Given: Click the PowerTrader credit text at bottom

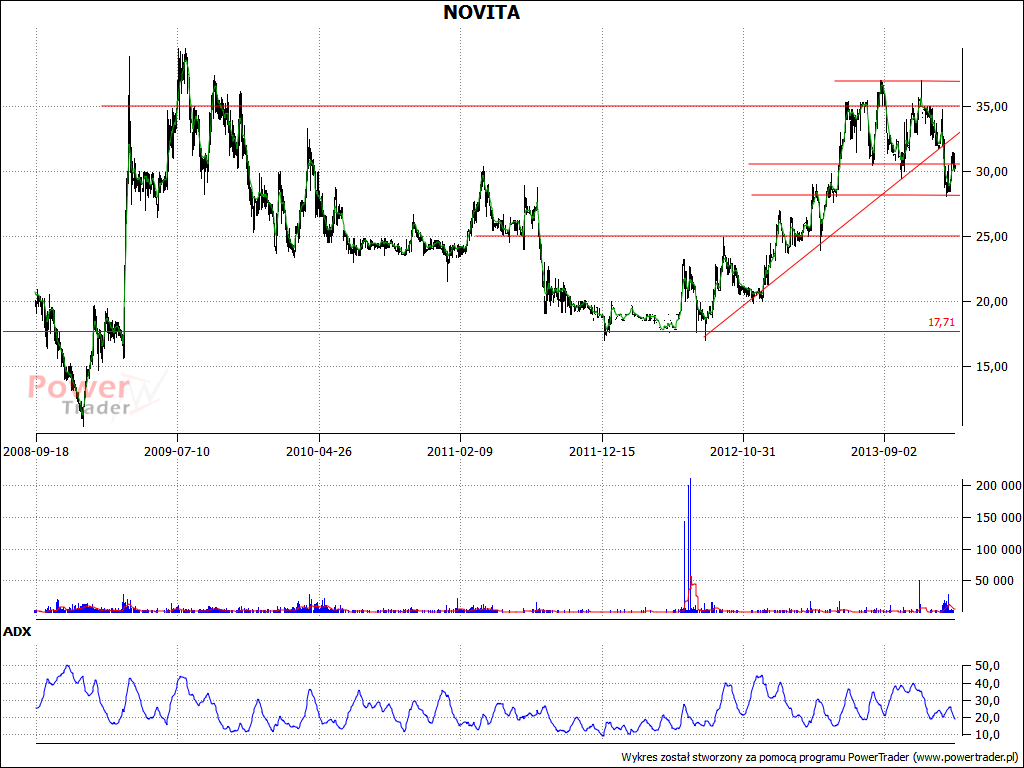Looking at the screenshot, I should point(820,757).
